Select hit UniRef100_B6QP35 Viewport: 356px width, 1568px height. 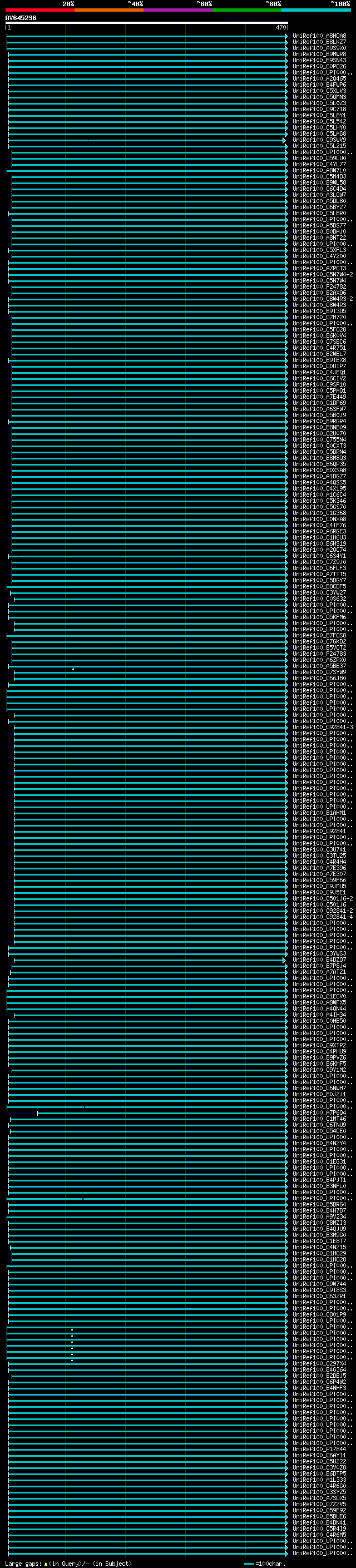(319, 464)
